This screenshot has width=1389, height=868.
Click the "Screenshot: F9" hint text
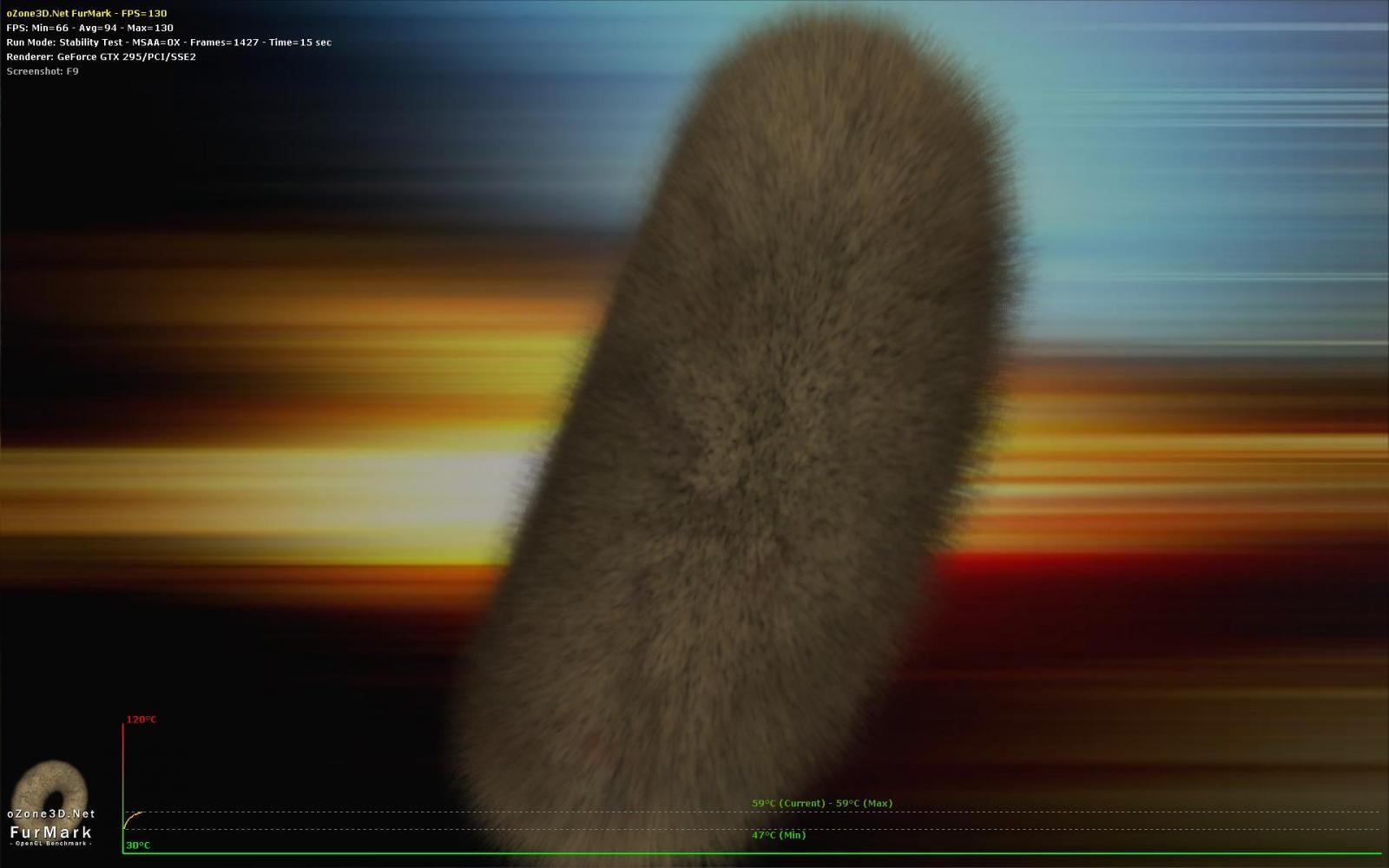[x=43, y=71]
